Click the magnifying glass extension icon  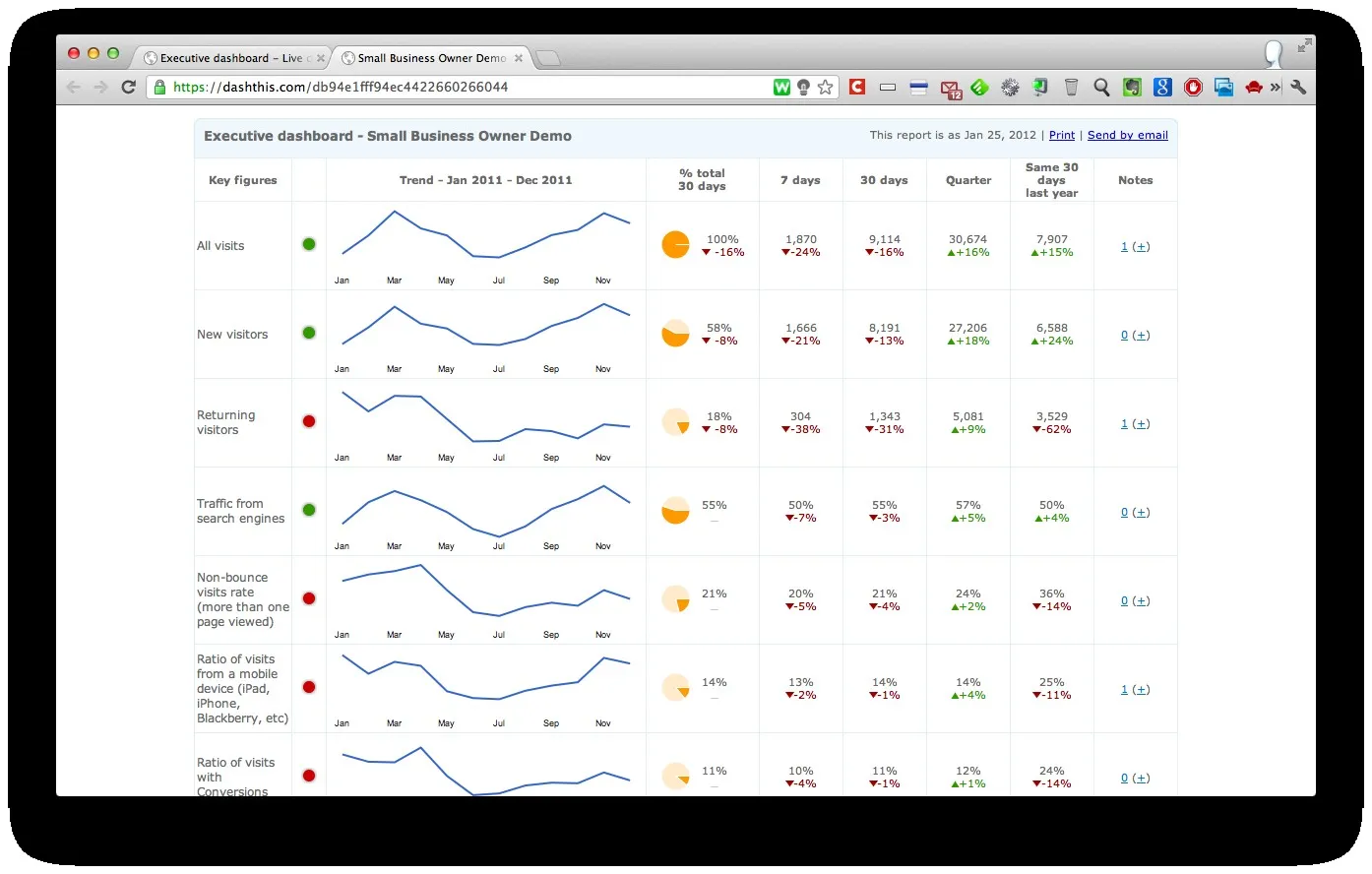pos(1101,88)
